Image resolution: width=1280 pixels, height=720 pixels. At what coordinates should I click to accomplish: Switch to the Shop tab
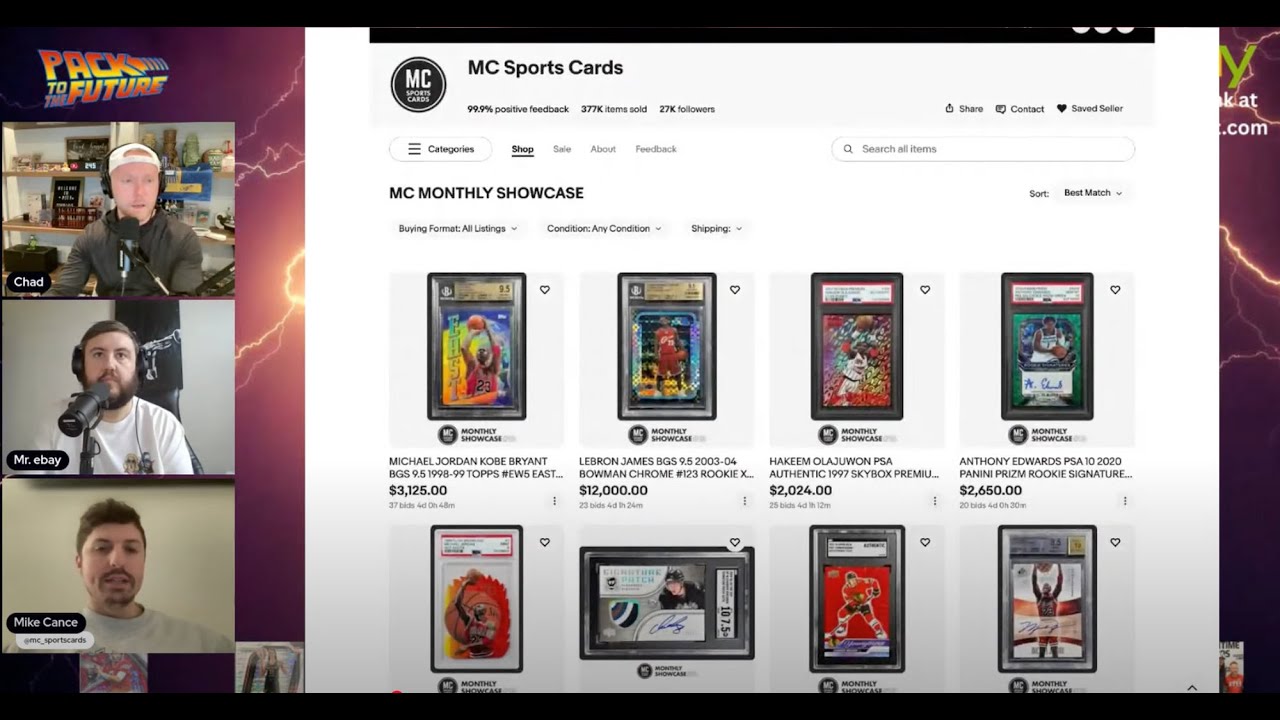(523, 149)
